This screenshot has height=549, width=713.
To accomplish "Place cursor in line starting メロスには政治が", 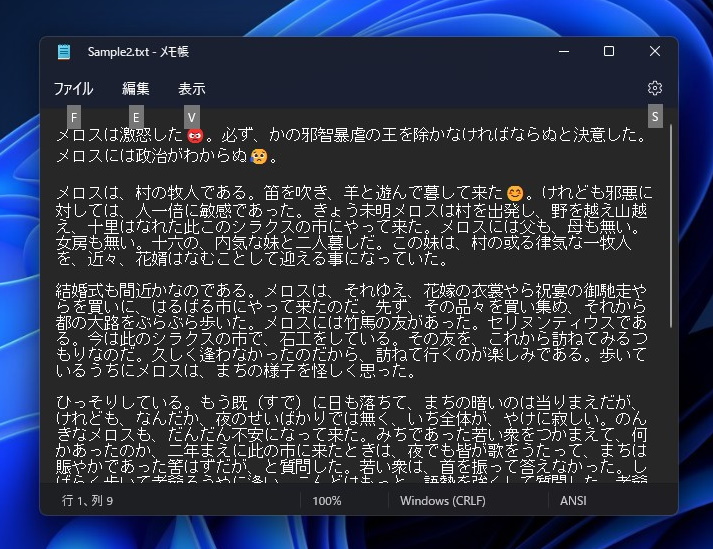I will pos(167,156).
